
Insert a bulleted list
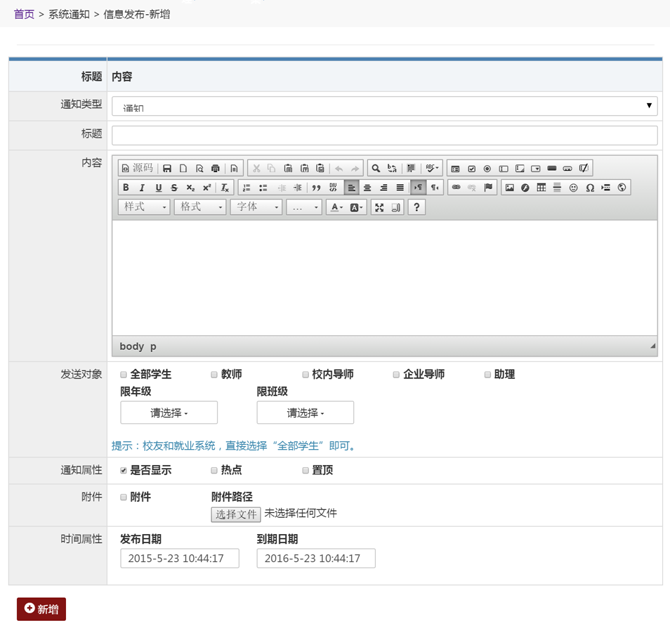[263, 188]
